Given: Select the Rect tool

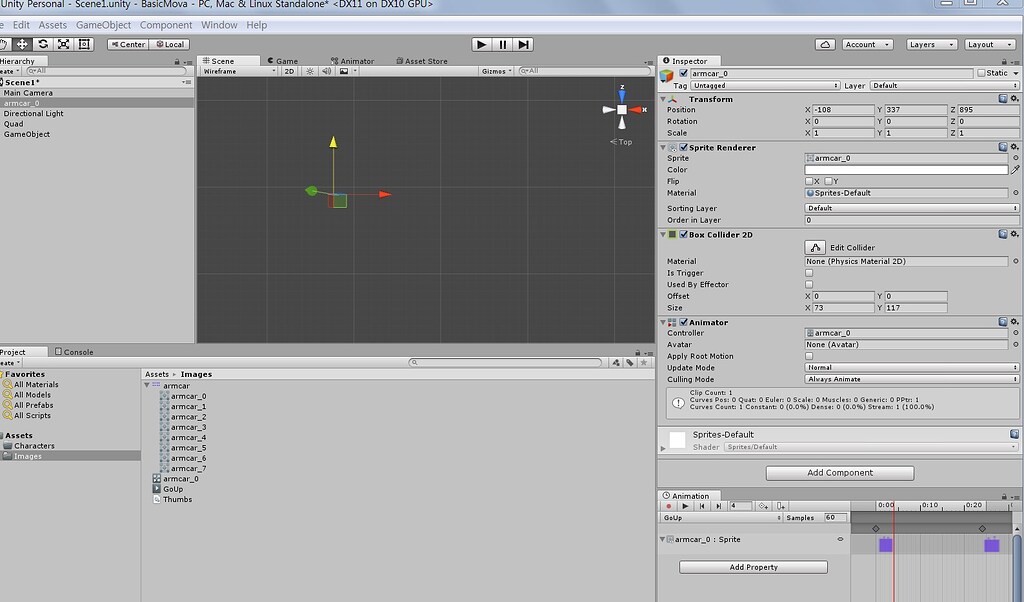Looking at the screenshot, I should click(x=84, y=44).
